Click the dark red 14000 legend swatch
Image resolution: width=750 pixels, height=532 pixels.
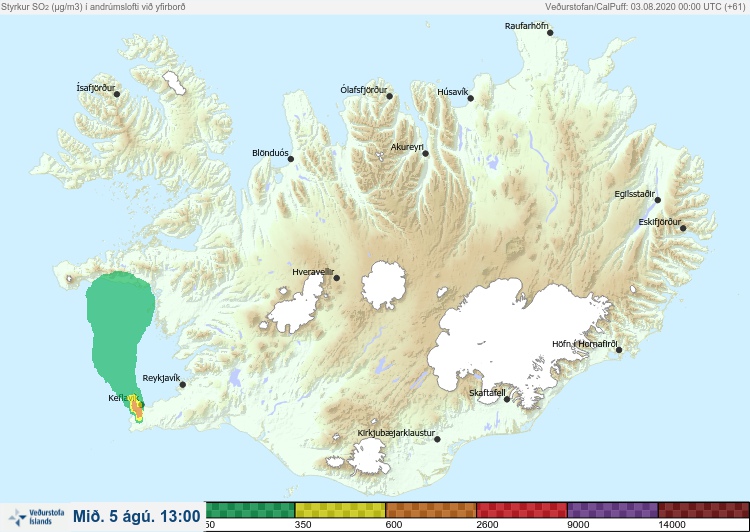click(x=704, y=510)
